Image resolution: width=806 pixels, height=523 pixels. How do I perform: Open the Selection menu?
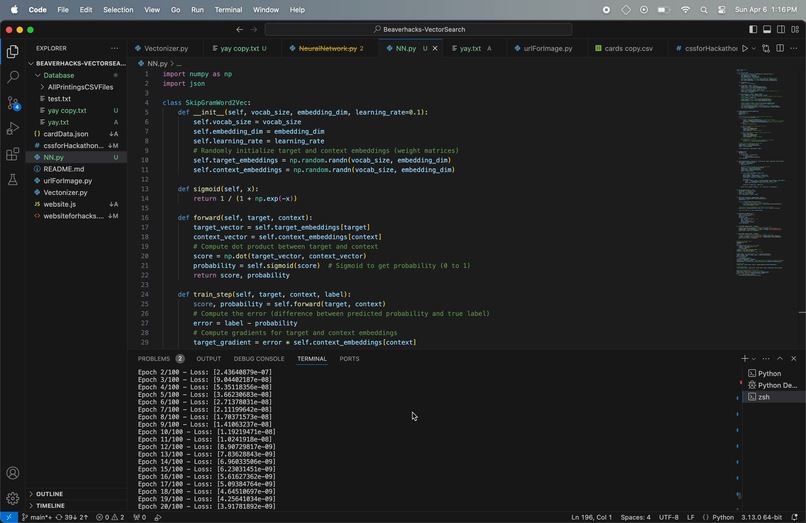coord(118,10)
